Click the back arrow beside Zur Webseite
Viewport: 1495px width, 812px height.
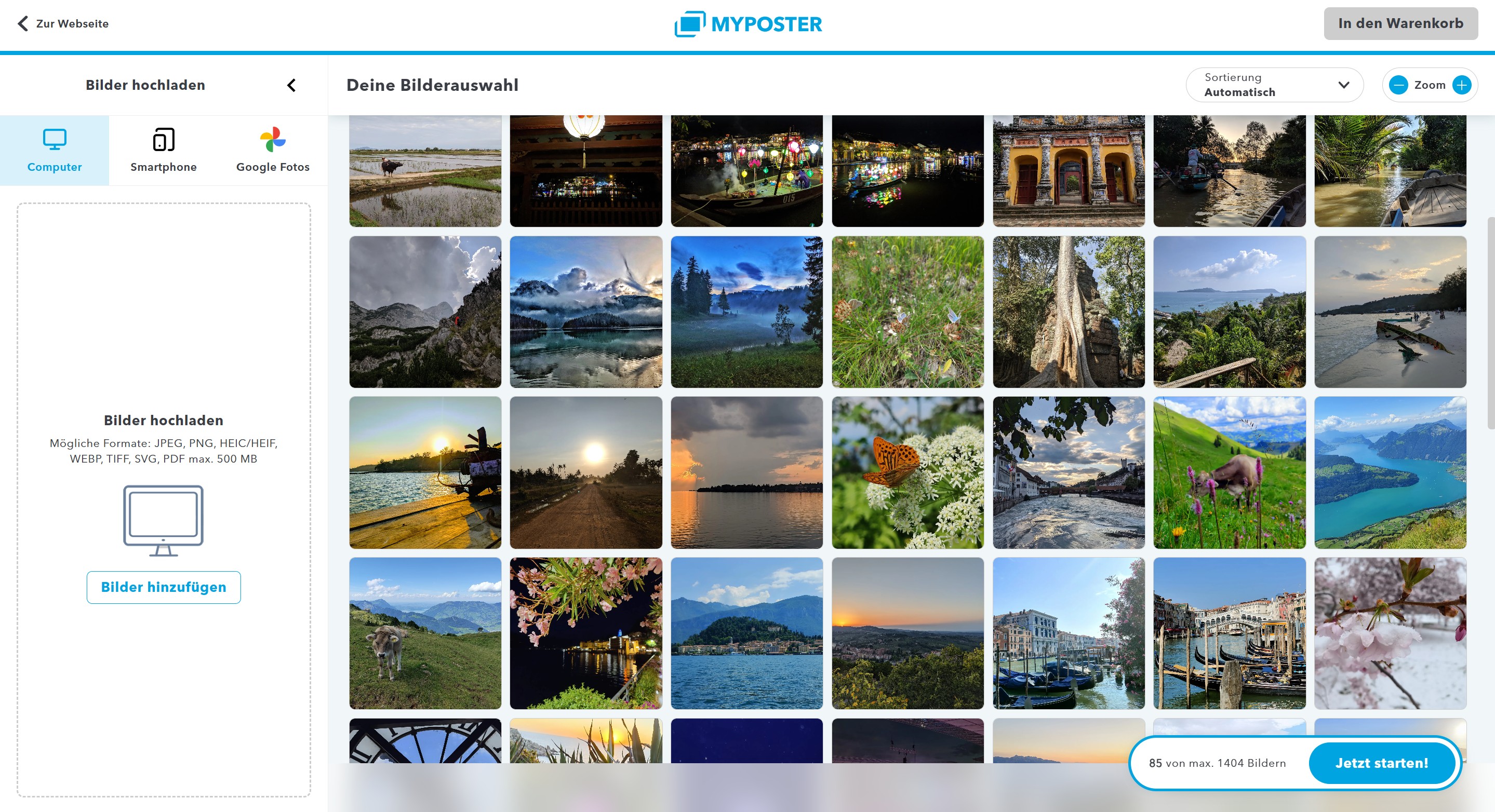click(x=23, y=23)
